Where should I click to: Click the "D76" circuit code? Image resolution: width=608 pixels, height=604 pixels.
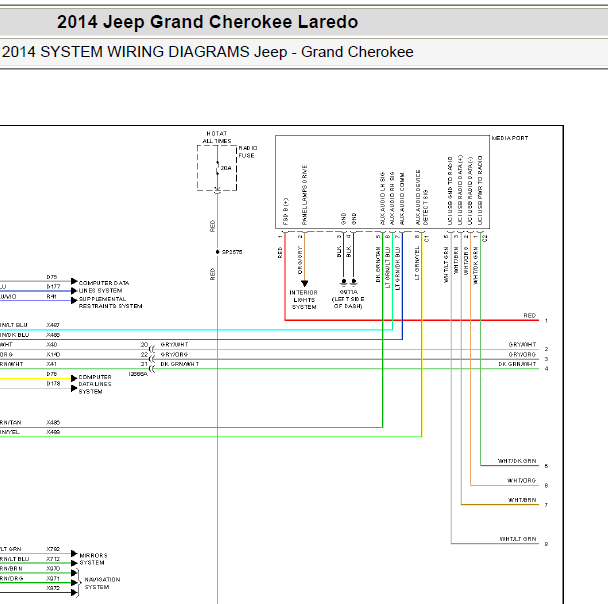click(x=52, y=374)
